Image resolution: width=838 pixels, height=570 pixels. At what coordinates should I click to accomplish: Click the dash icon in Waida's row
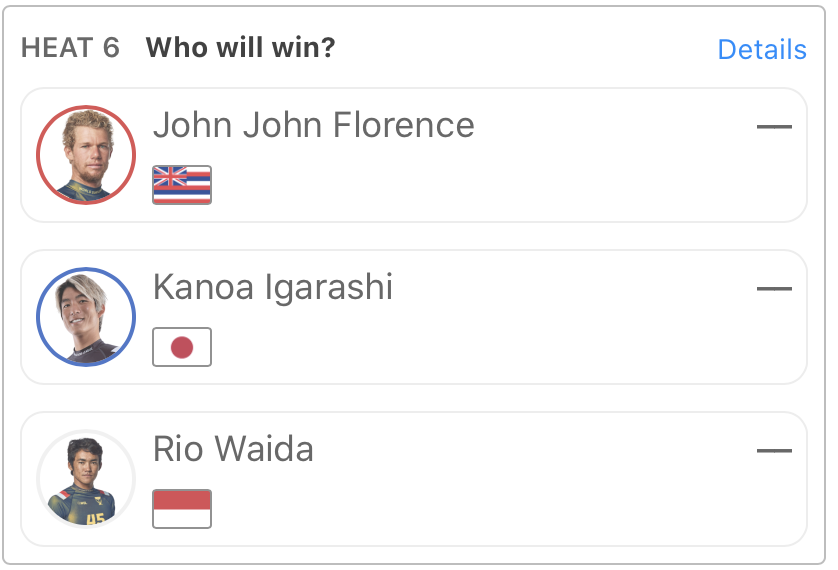pyautogui.click(x=774, y=451)
